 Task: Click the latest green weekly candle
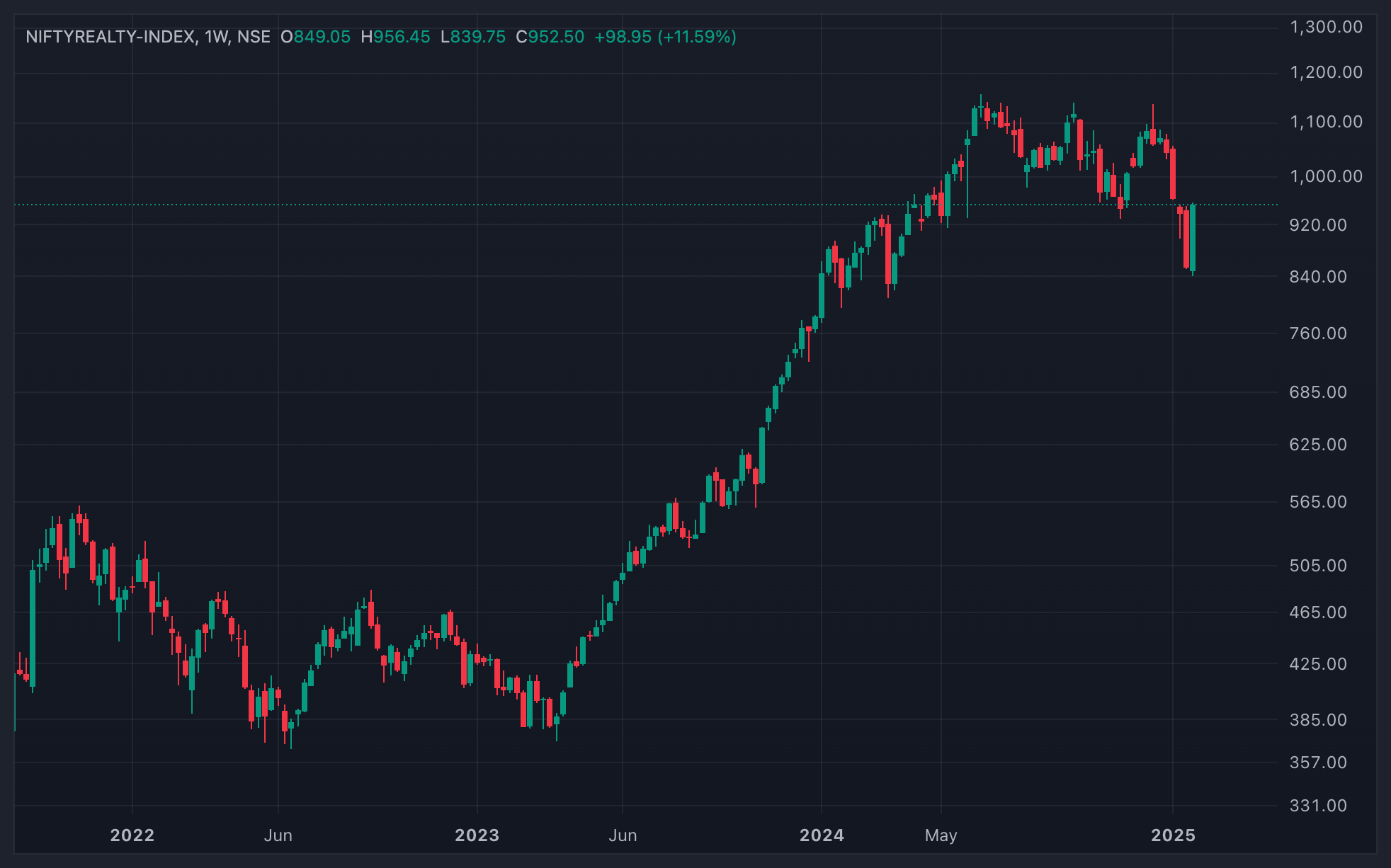coord(1193,239)
